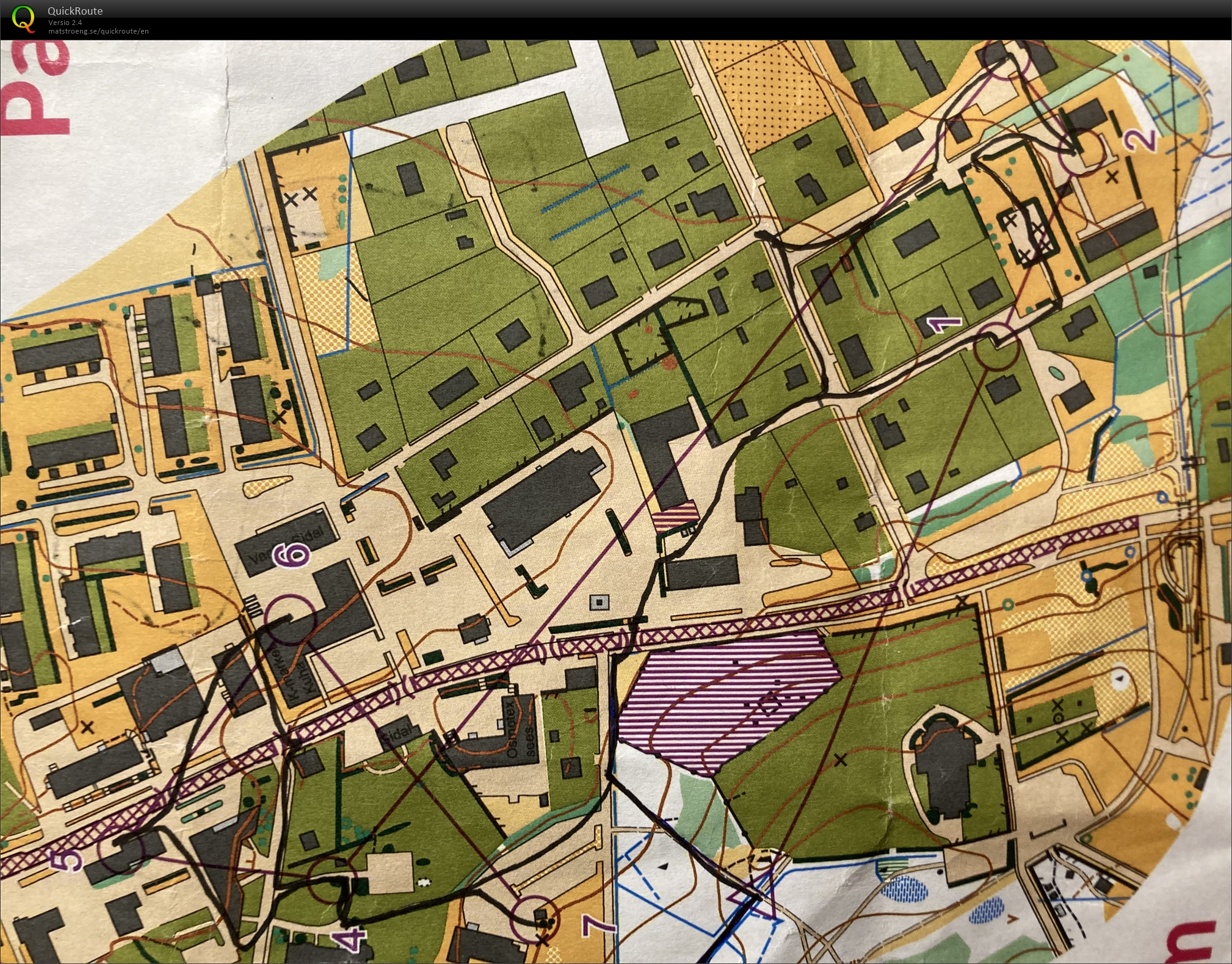
Task: Click the purple number 2 label
Action: (x=1140, y=140)
